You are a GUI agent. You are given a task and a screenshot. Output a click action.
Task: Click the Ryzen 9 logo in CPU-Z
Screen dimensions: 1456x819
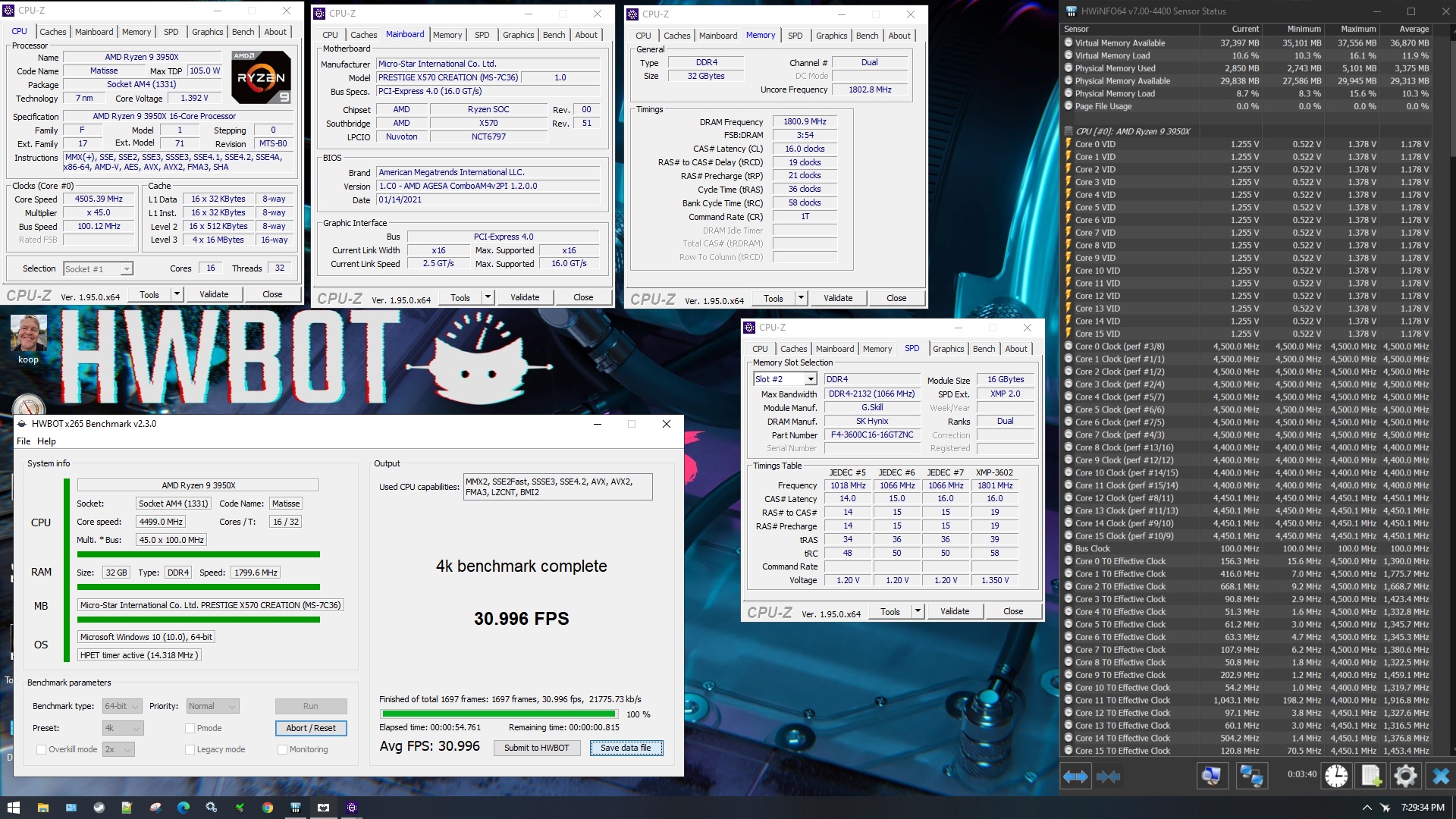261,77
